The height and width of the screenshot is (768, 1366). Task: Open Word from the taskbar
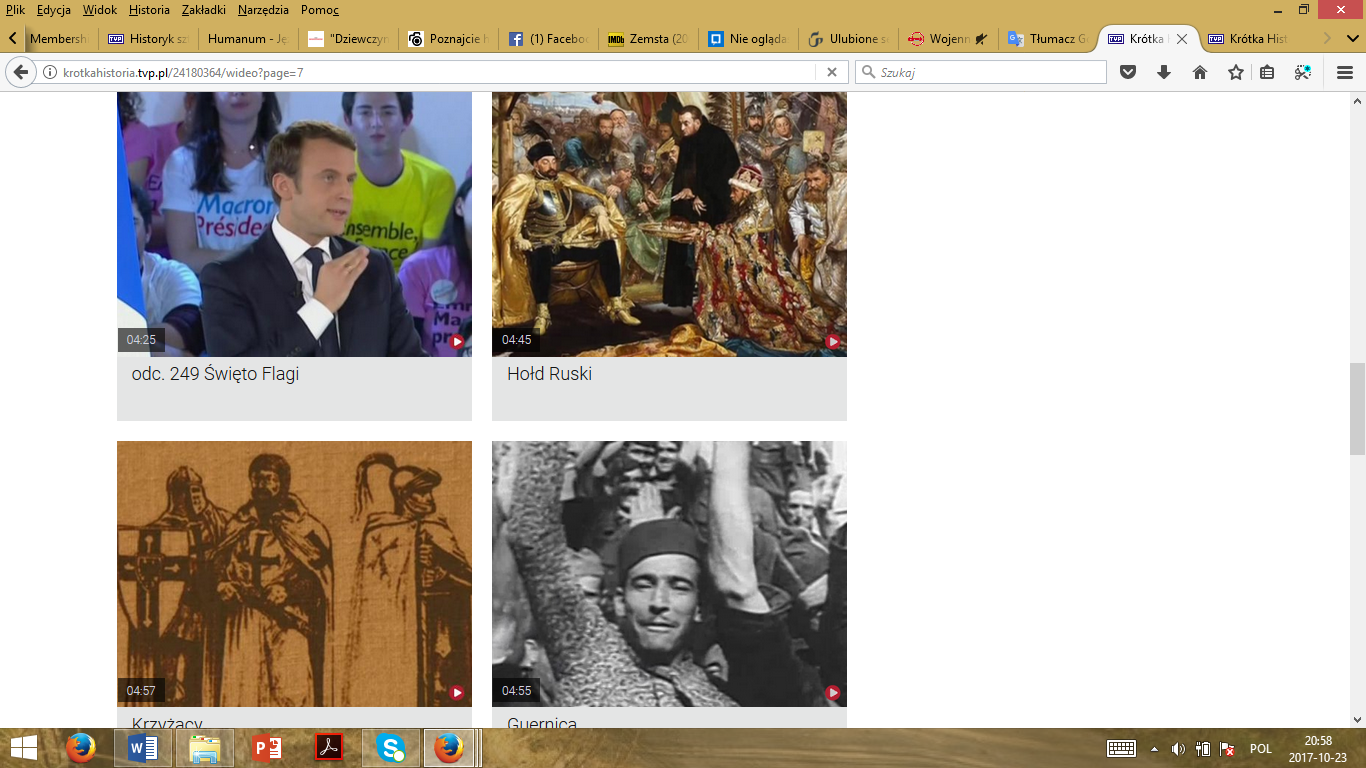pyautogui.click(x=143, y=748)
